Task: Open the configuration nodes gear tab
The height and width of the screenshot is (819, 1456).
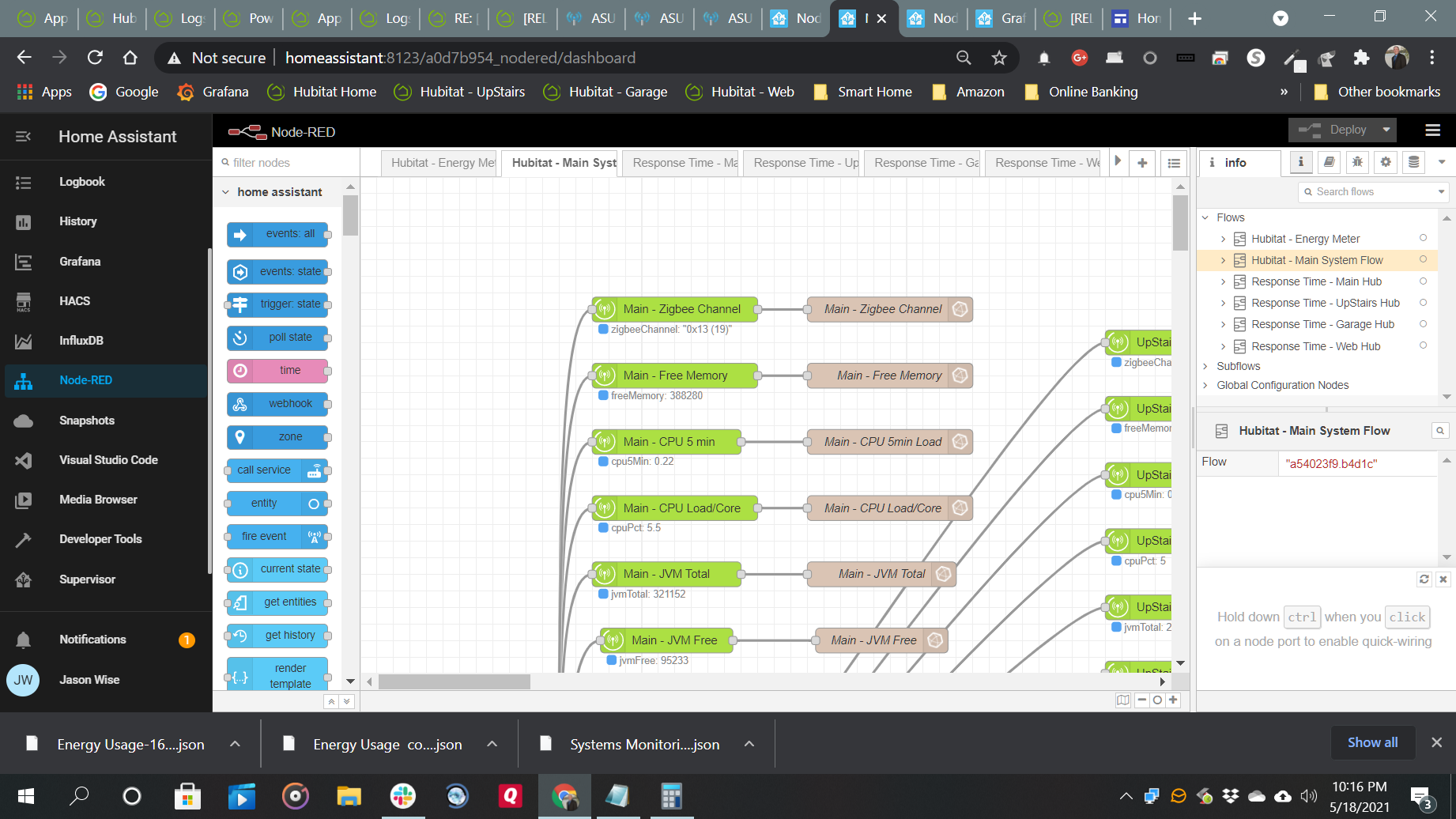Action: pyautogui.click(x=1386, y=162)
